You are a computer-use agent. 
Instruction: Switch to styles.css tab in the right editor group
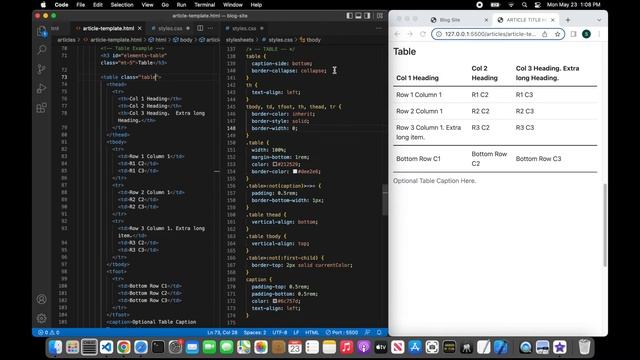pyautogui.click(x=244, y=28)
